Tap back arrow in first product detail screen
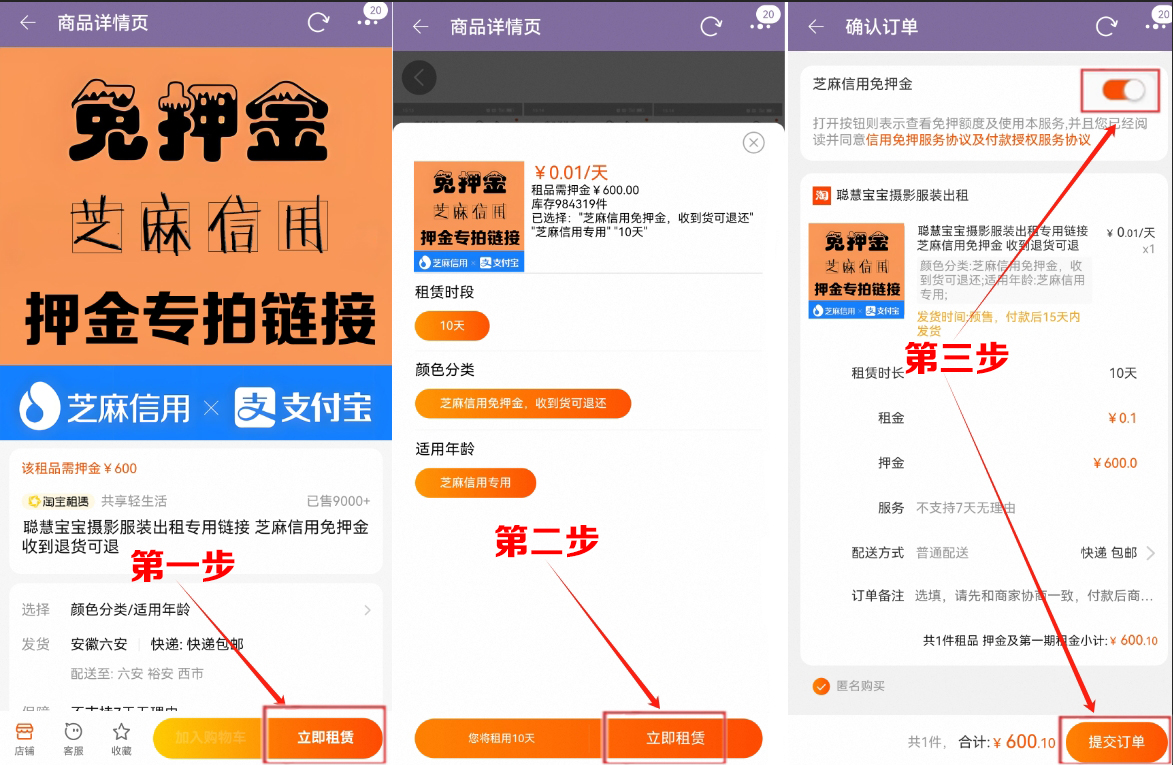This screenshot has height=765, width=1173. point(28,22)
